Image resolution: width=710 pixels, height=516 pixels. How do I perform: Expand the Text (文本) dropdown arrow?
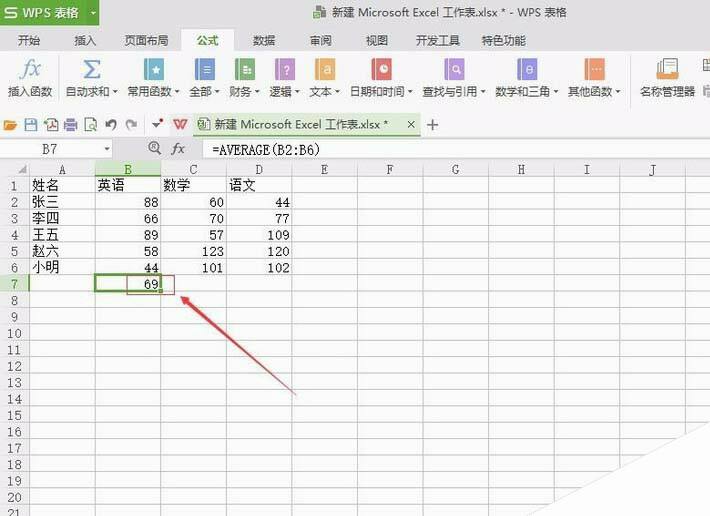point(337,92)
